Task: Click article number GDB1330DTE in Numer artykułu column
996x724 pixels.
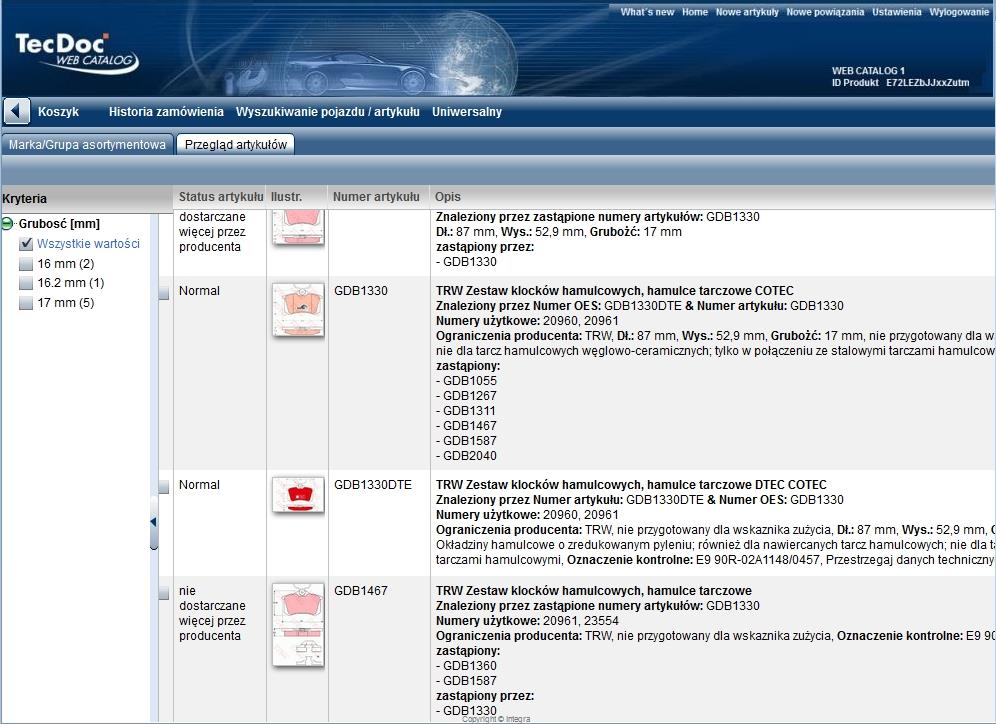Action: 373,485
